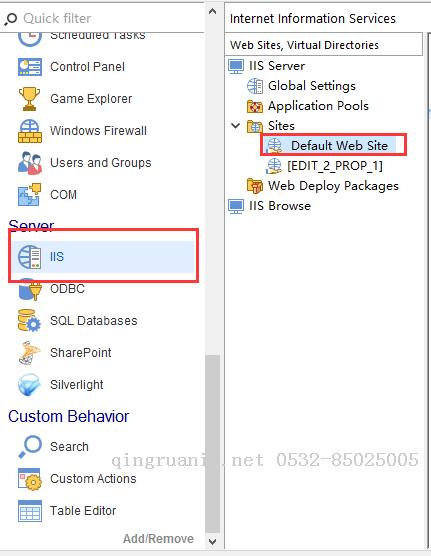Image resolution: width=431 pixels, height=556 pixels.
Task: Select the Game Explorer trophy icon
Action: 29,99
